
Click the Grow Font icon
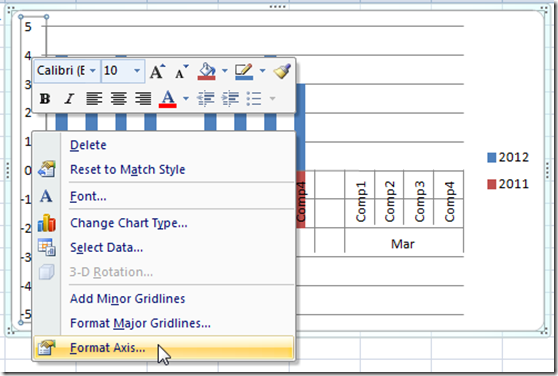click(157, 71)
